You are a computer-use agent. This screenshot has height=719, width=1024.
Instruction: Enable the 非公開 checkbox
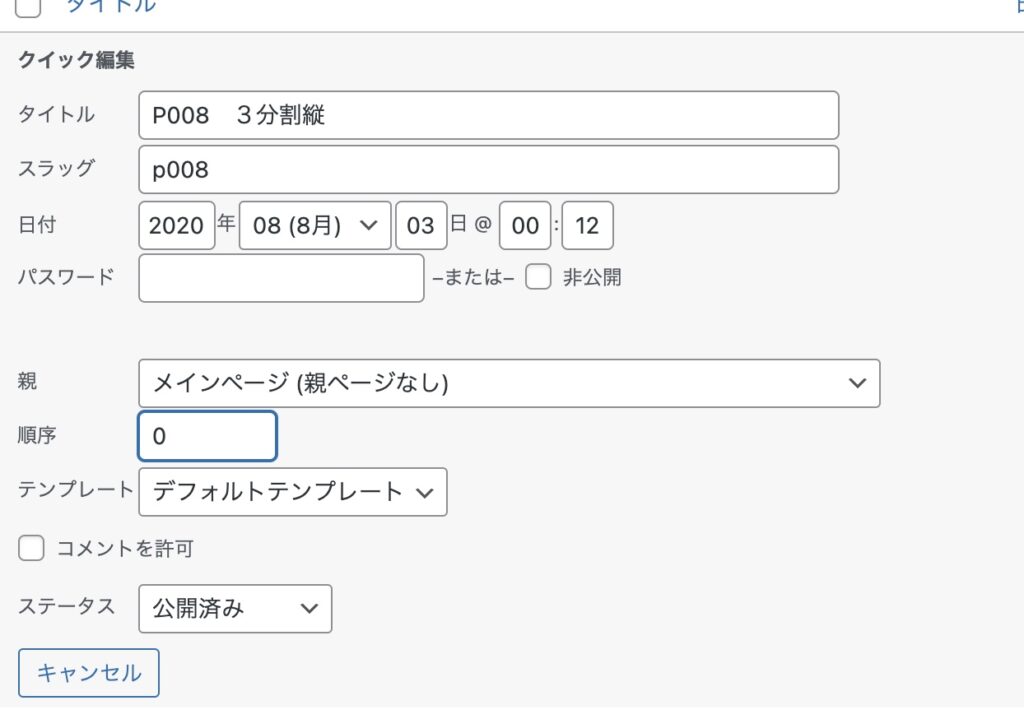[x=539, y=278]
